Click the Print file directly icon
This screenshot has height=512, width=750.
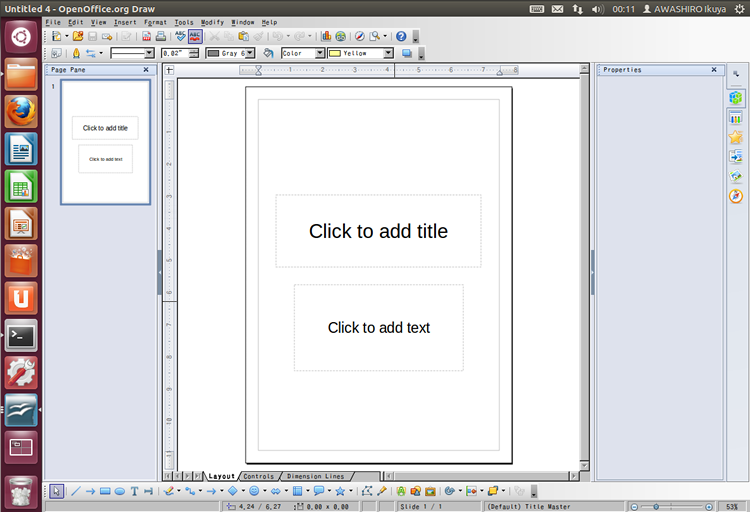161,36
